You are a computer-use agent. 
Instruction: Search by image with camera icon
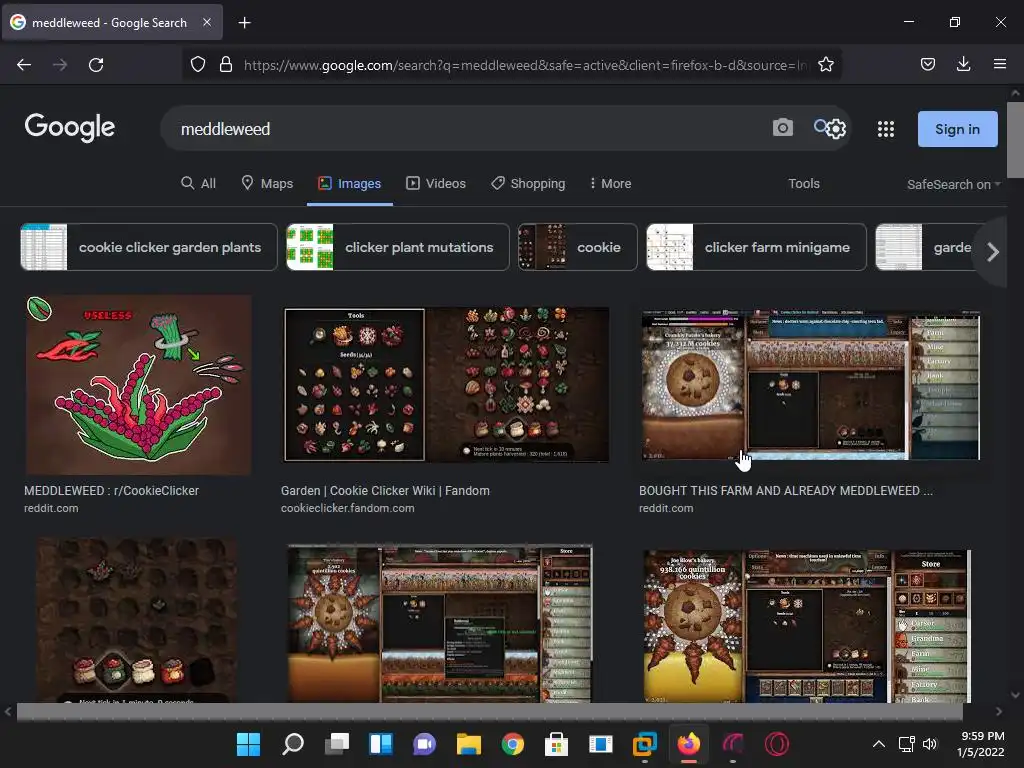tap(782, 127)
